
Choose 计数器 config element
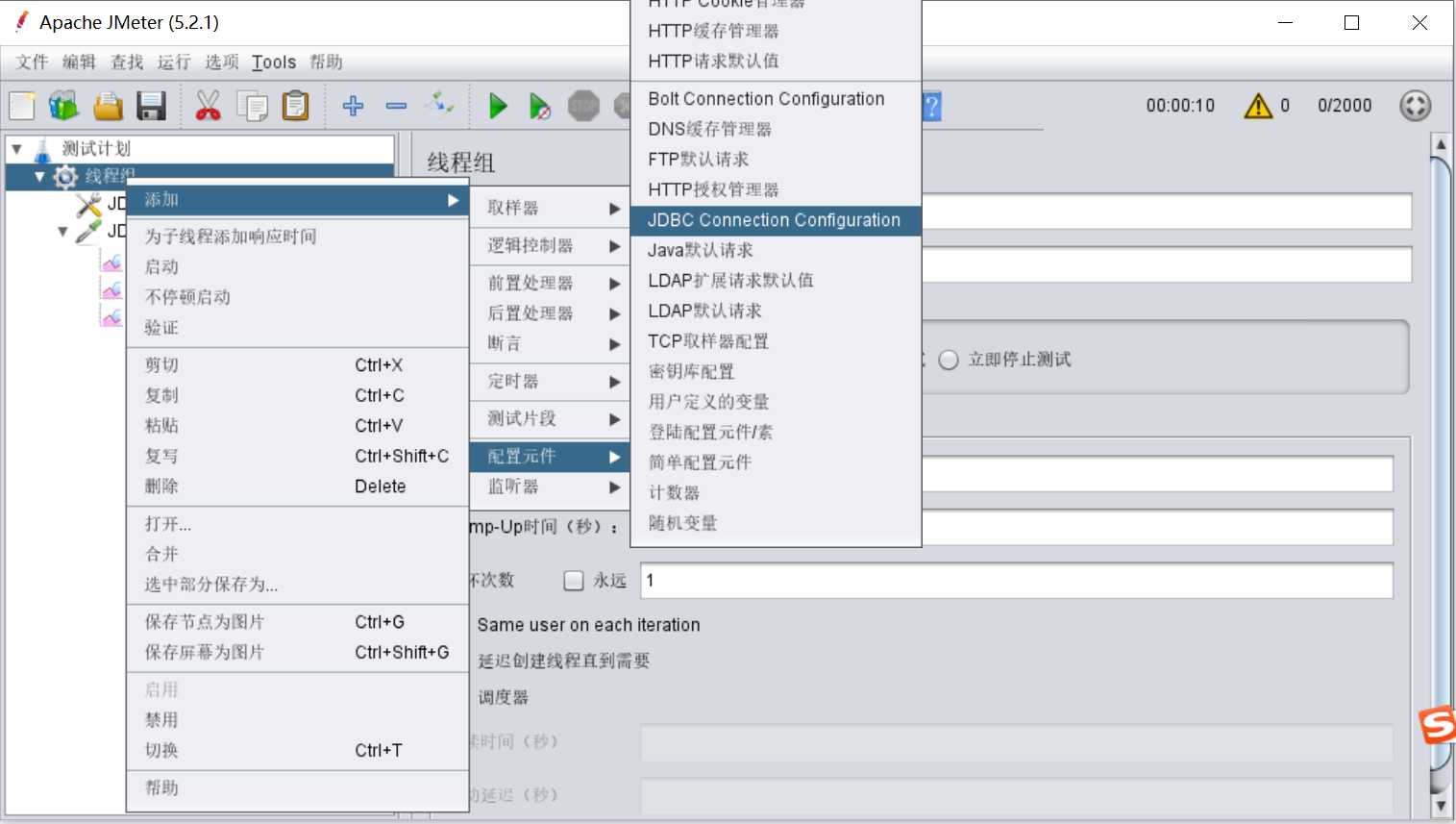776,493
